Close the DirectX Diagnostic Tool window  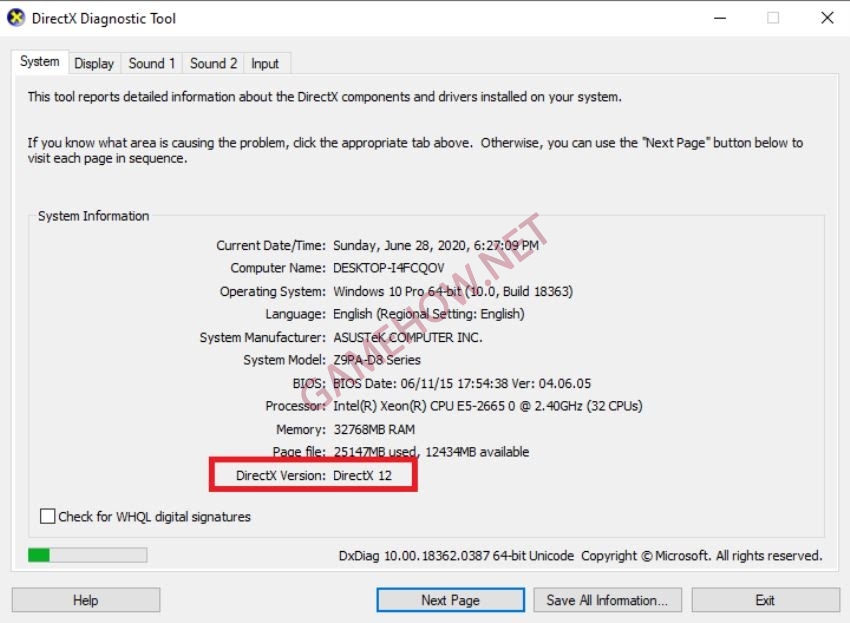tap(826, 18)
